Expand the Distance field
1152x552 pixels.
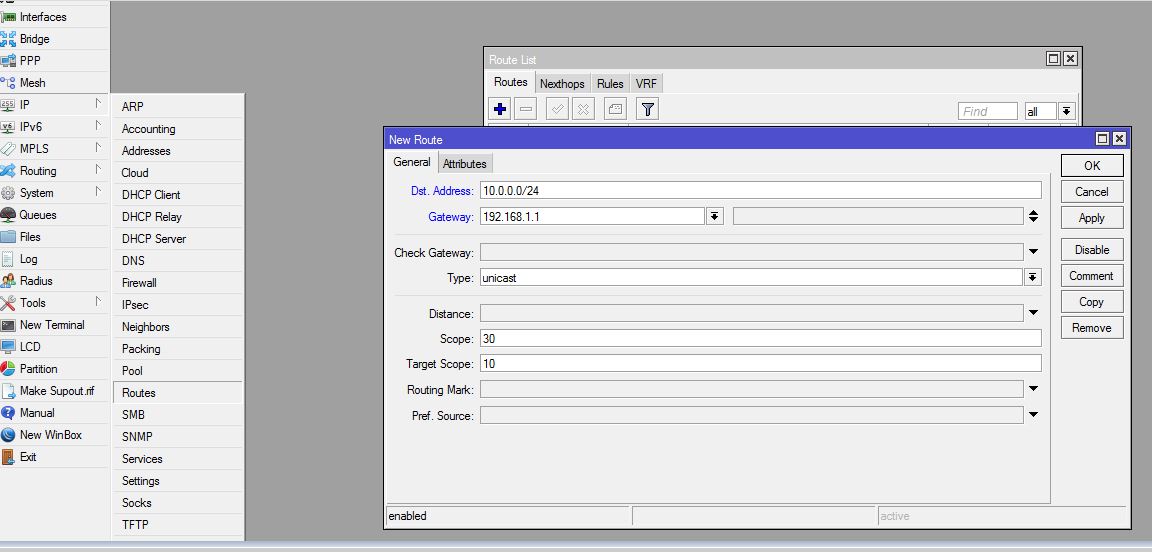(1033, 313)
